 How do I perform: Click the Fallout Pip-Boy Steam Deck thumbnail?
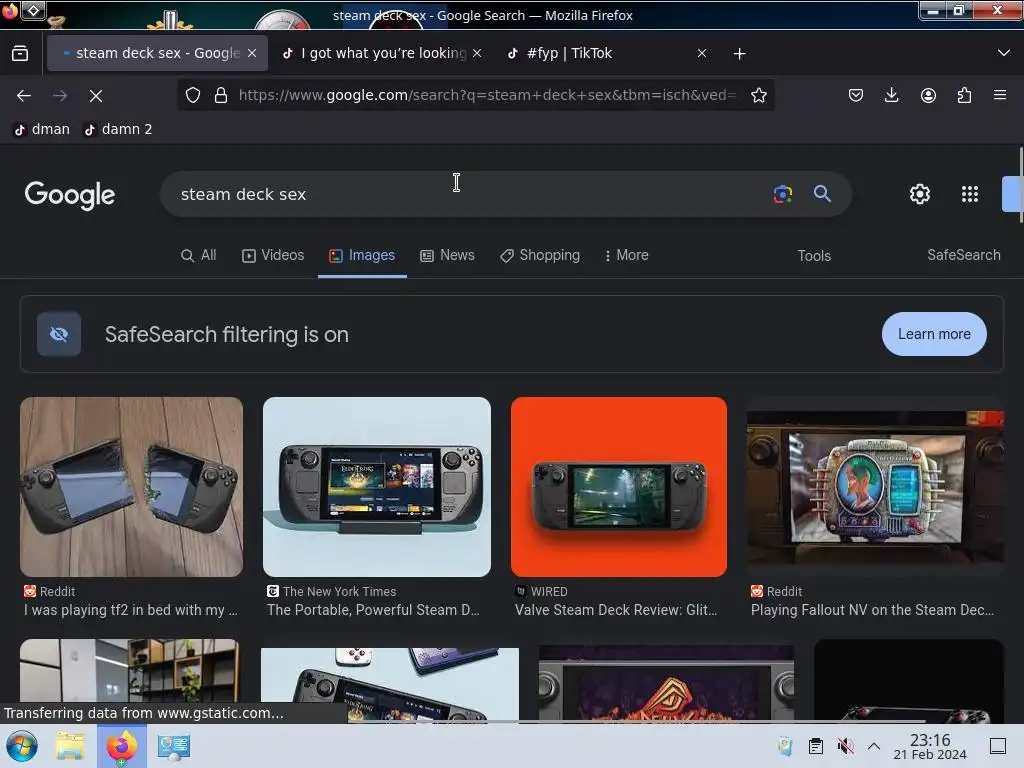875,487
